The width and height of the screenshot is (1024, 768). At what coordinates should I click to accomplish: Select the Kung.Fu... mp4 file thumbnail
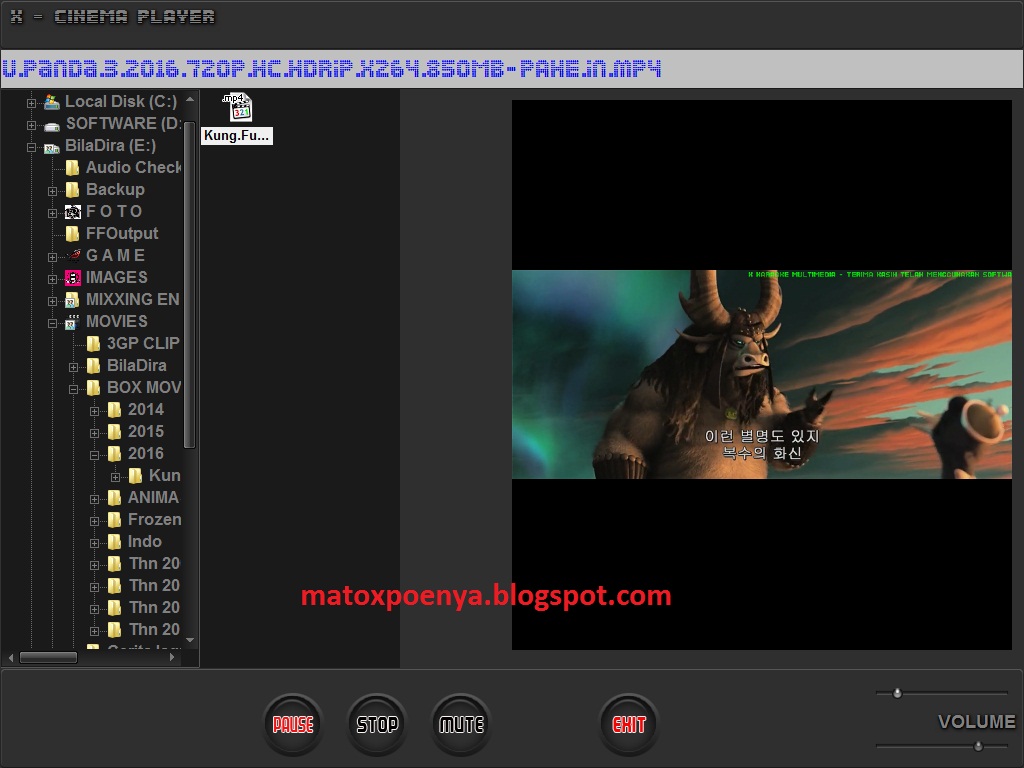(x=236, y=118)
